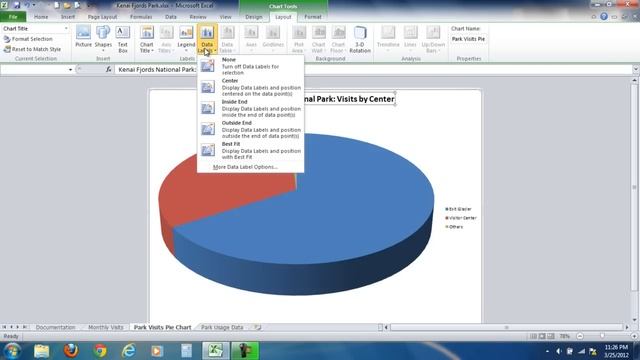
Task: Go to the last sheet tab arrow
Action: (25, 327)
